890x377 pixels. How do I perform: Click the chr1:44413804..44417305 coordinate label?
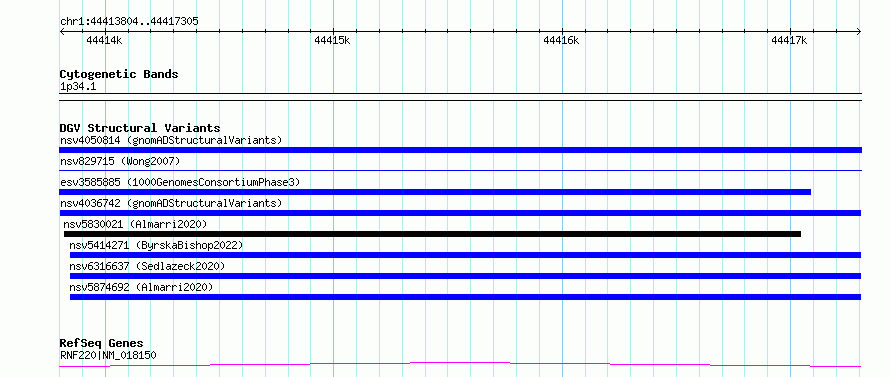(129, 22)
